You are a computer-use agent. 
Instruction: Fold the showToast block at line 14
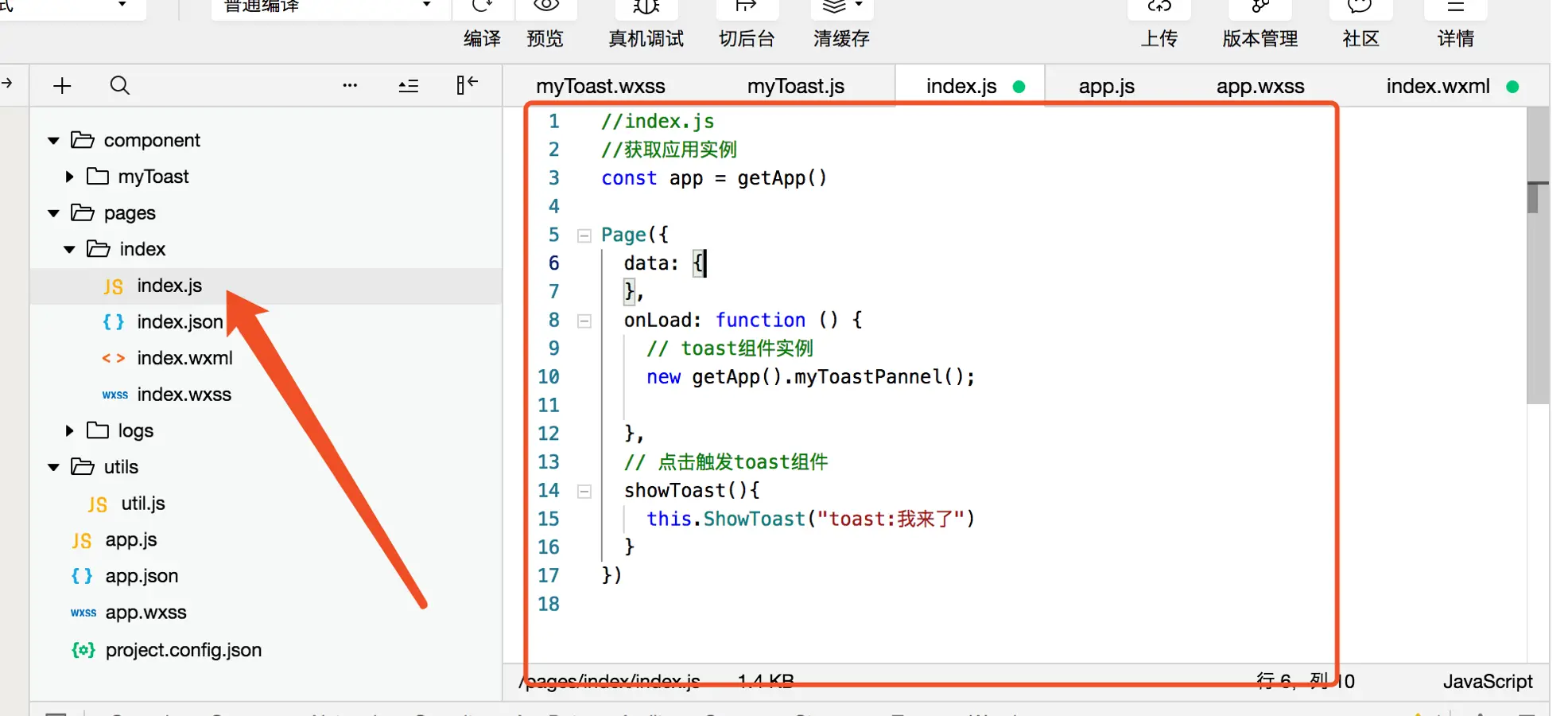[584, 492]
